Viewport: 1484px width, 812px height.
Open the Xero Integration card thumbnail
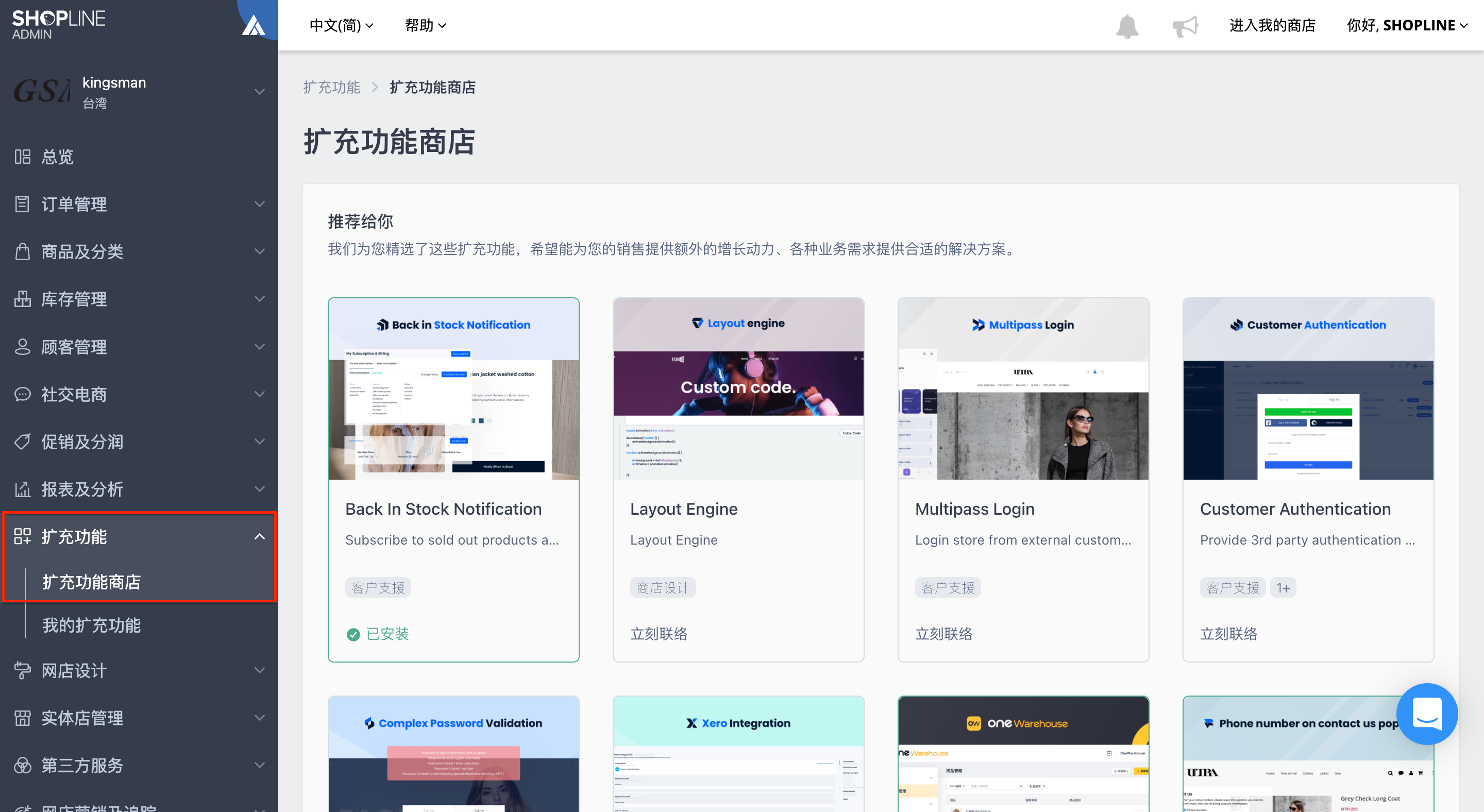coord(738,754)
